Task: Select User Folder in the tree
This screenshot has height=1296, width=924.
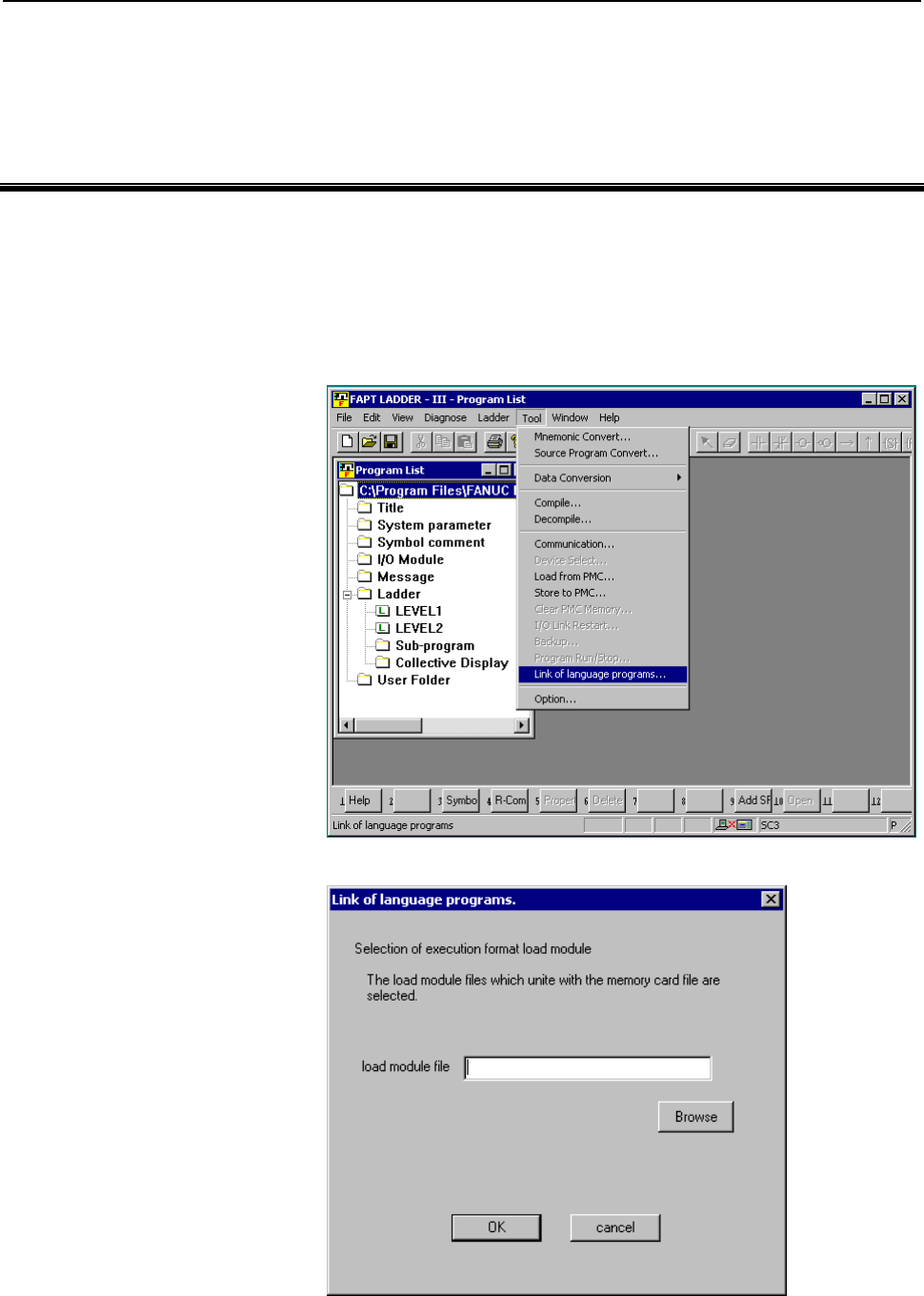Action: [x=413, y=679]
